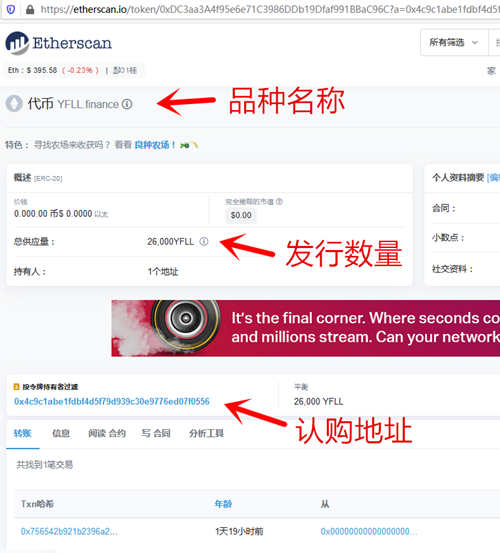Click the orange filter icon above holder address
Viewport: 500px width, 553px height.
tap(16, 387)
